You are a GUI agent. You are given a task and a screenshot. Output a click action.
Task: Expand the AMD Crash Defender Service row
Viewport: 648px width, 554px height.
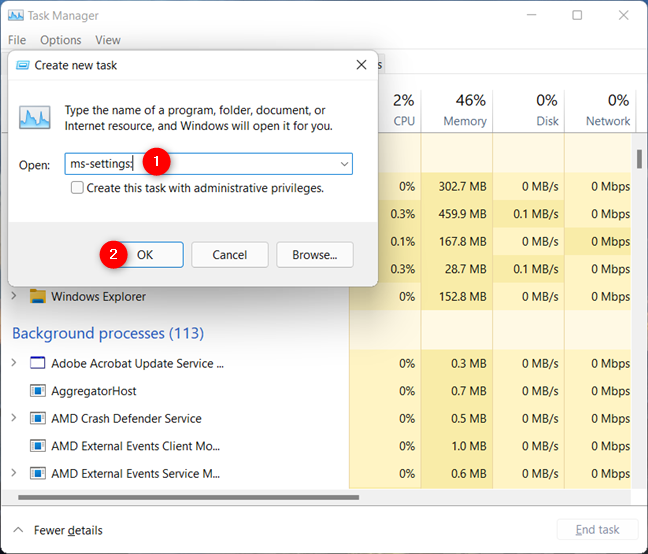tap(14, 418)
